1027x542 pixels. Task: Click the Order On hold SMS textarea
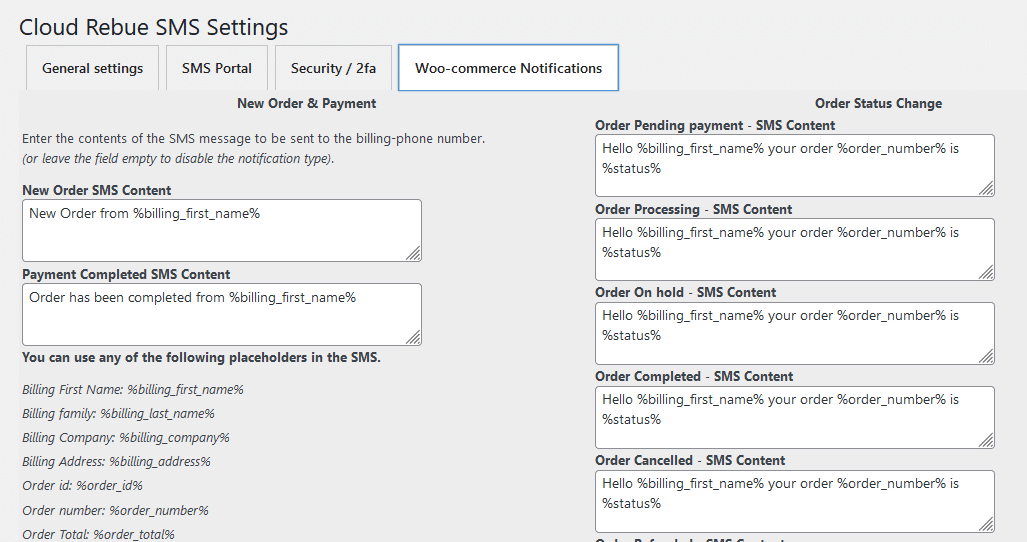point(794,333)
